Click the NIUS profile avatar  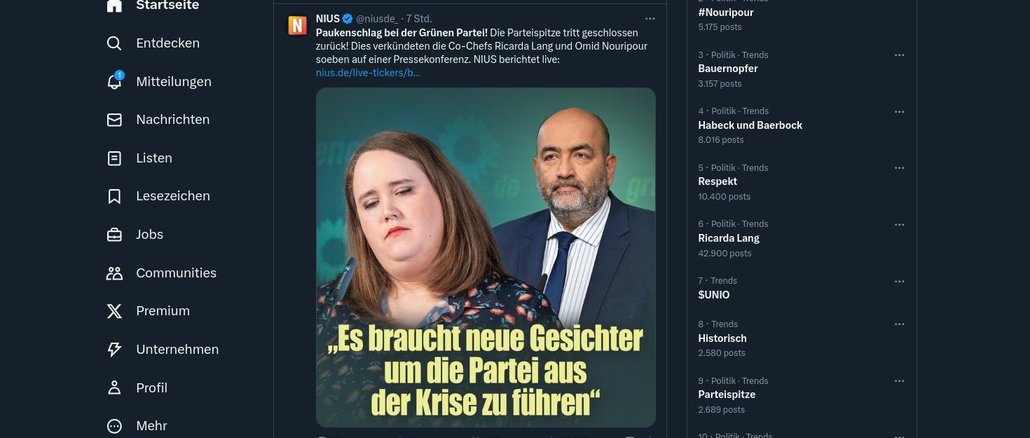298,26
